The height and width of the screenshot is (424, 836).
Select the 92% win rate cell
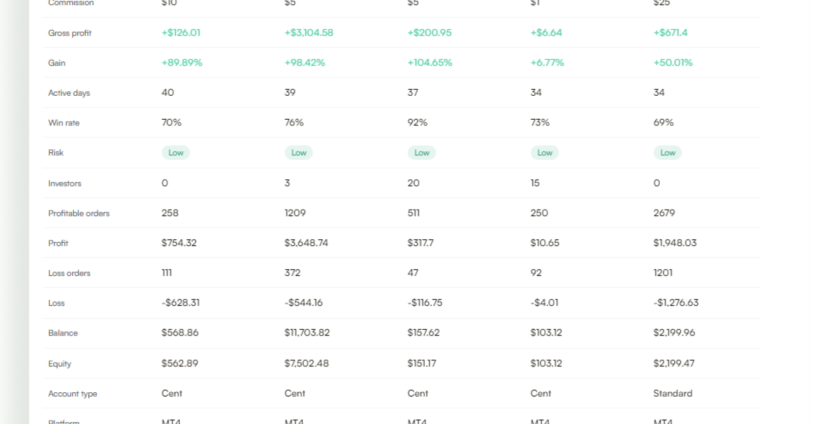coord(417,123)
